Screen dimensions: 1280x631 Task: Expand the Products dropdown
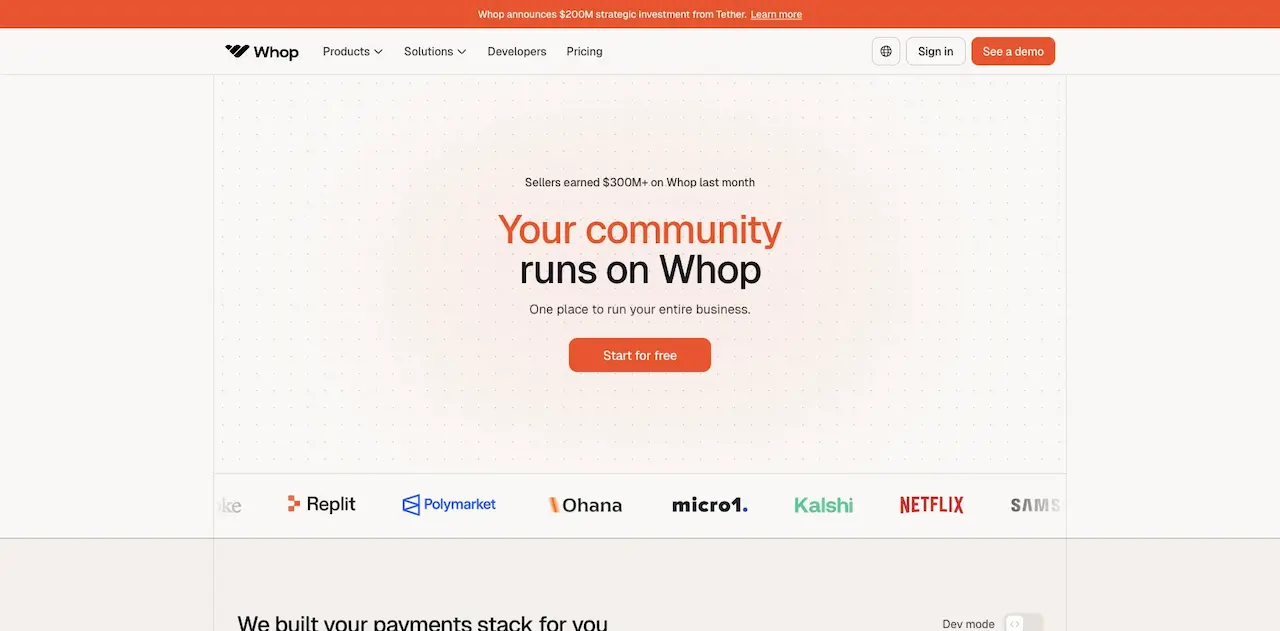point(353,51)
